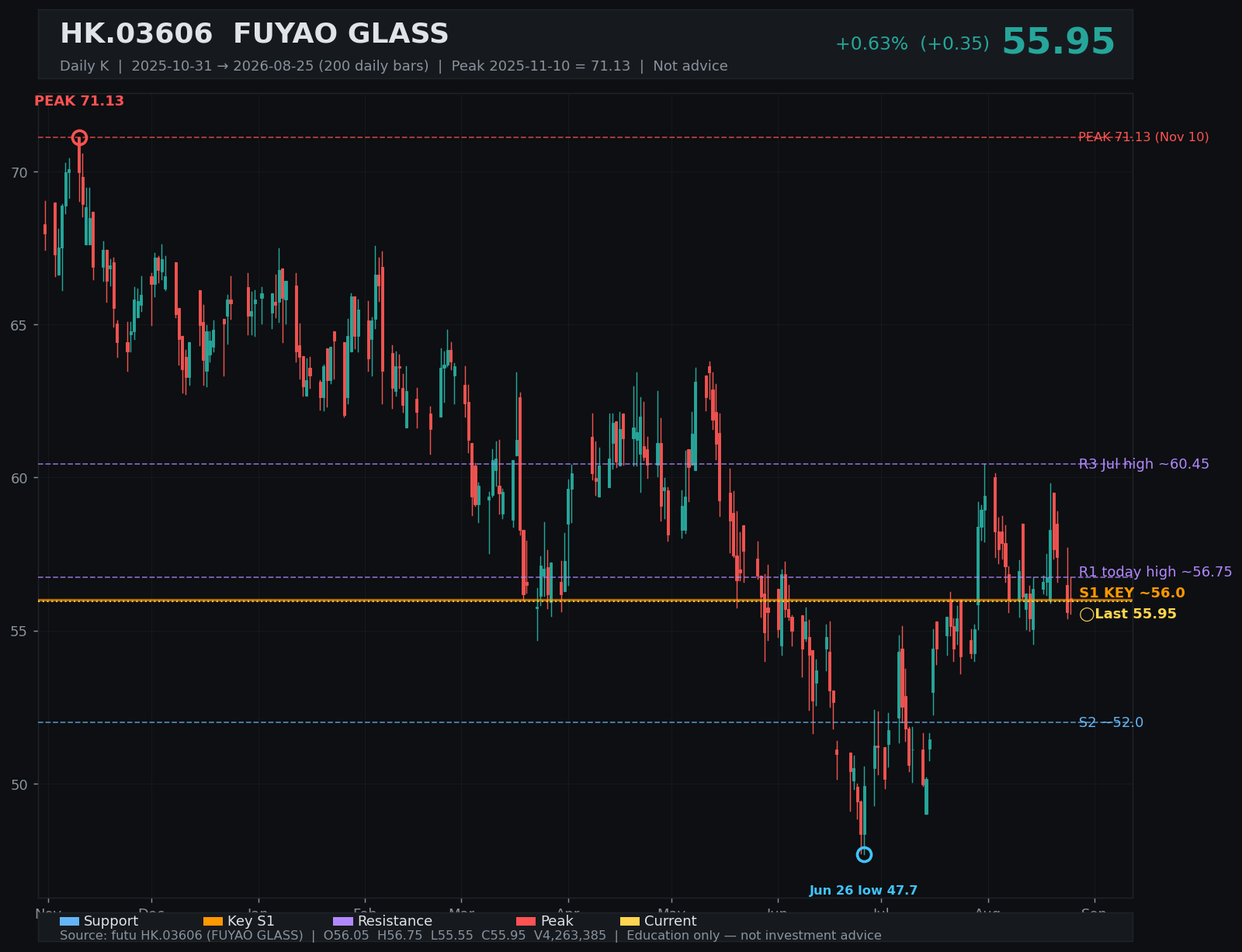The width and height of the screenshot is (1242, 952).
Task: Click the "R3 Jul high ~60.45" resistance label
Action: pyautogui.click(x=1143, y=464)
